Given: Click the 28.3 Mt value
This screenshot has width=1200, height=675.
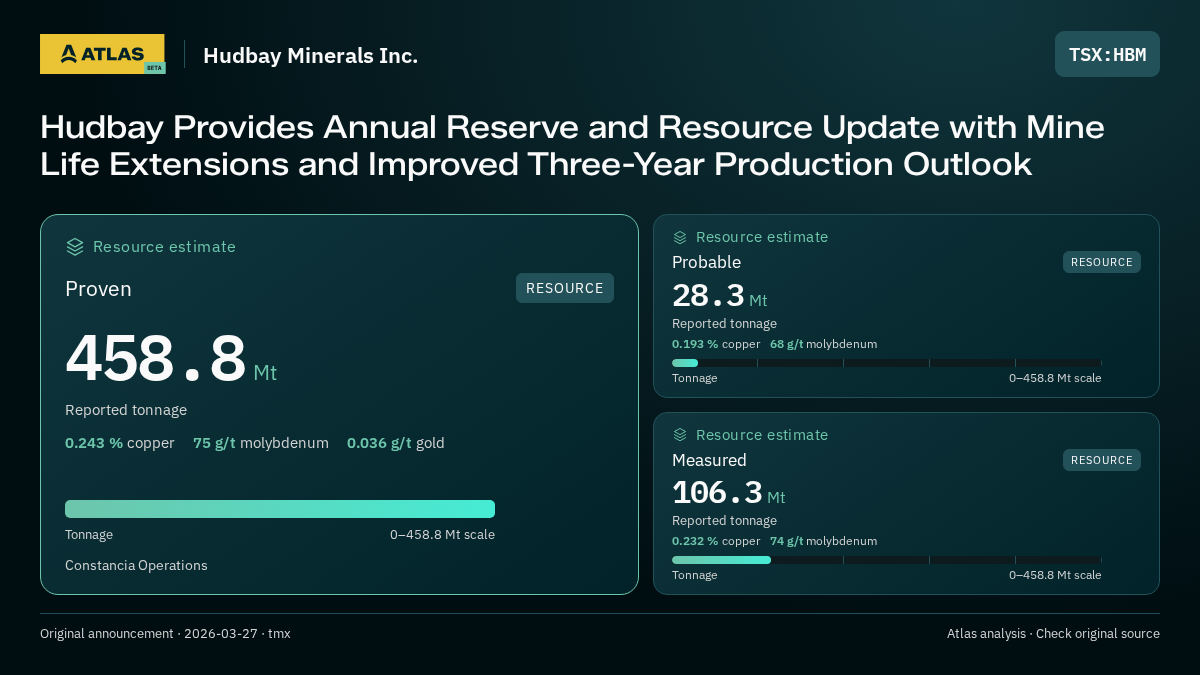Looking at the screenshot, I should 720,296.
